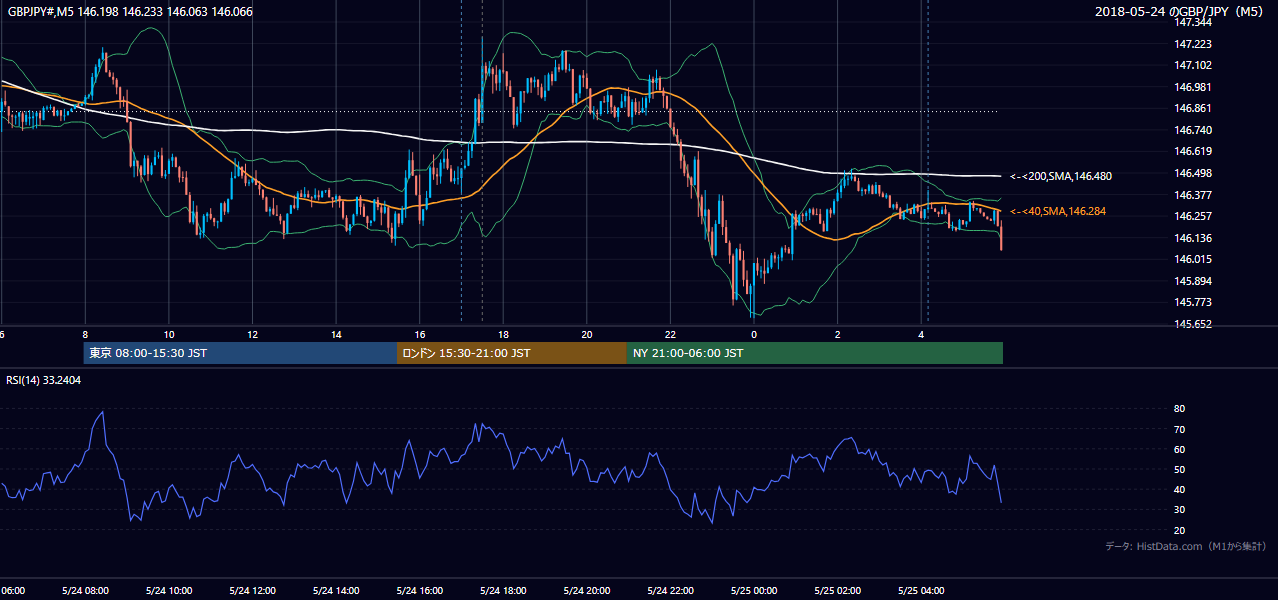
Task: Select the London session bar ロンドン 15:30-21:00 JST
Action: [512, 353]
